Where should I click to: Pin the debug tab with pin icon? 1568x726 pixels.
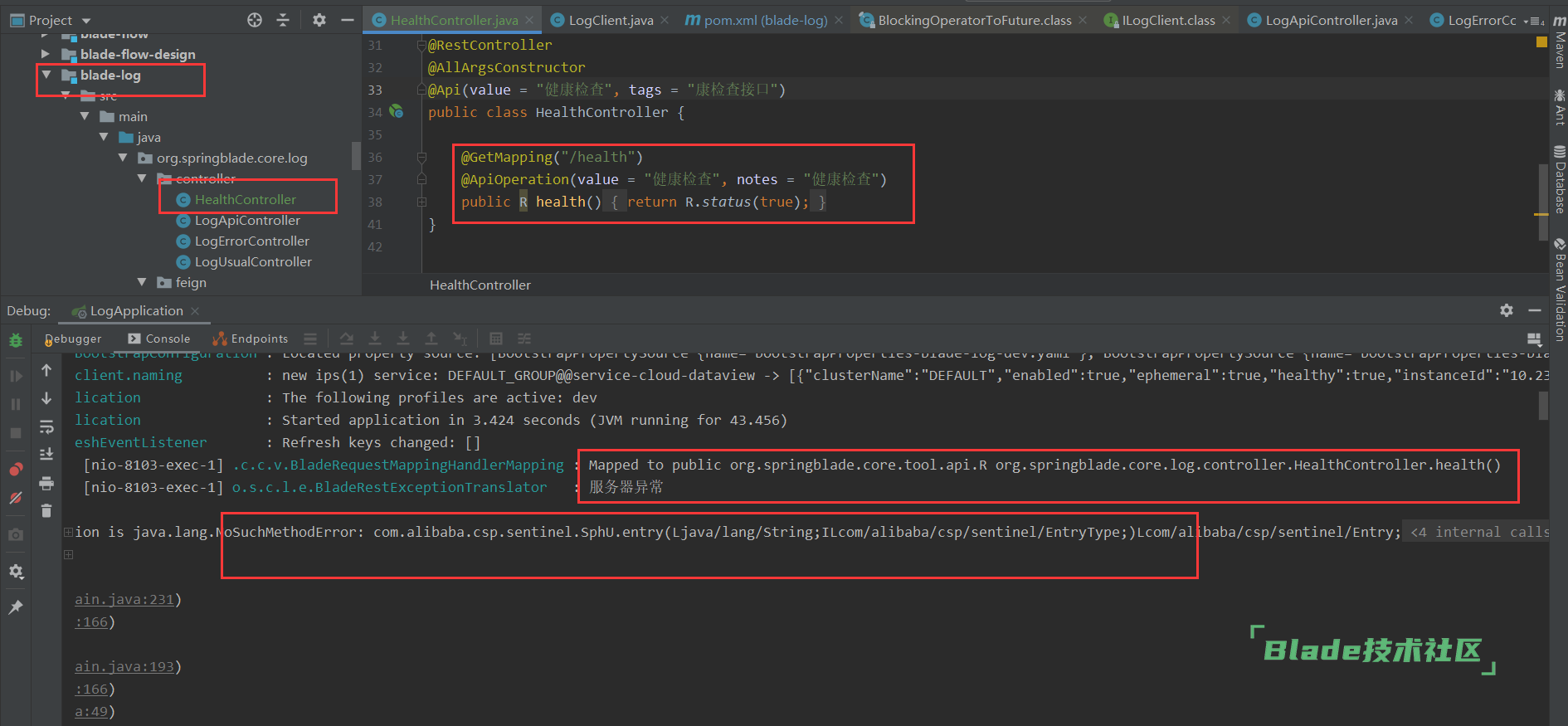click(x=16, y=607)
